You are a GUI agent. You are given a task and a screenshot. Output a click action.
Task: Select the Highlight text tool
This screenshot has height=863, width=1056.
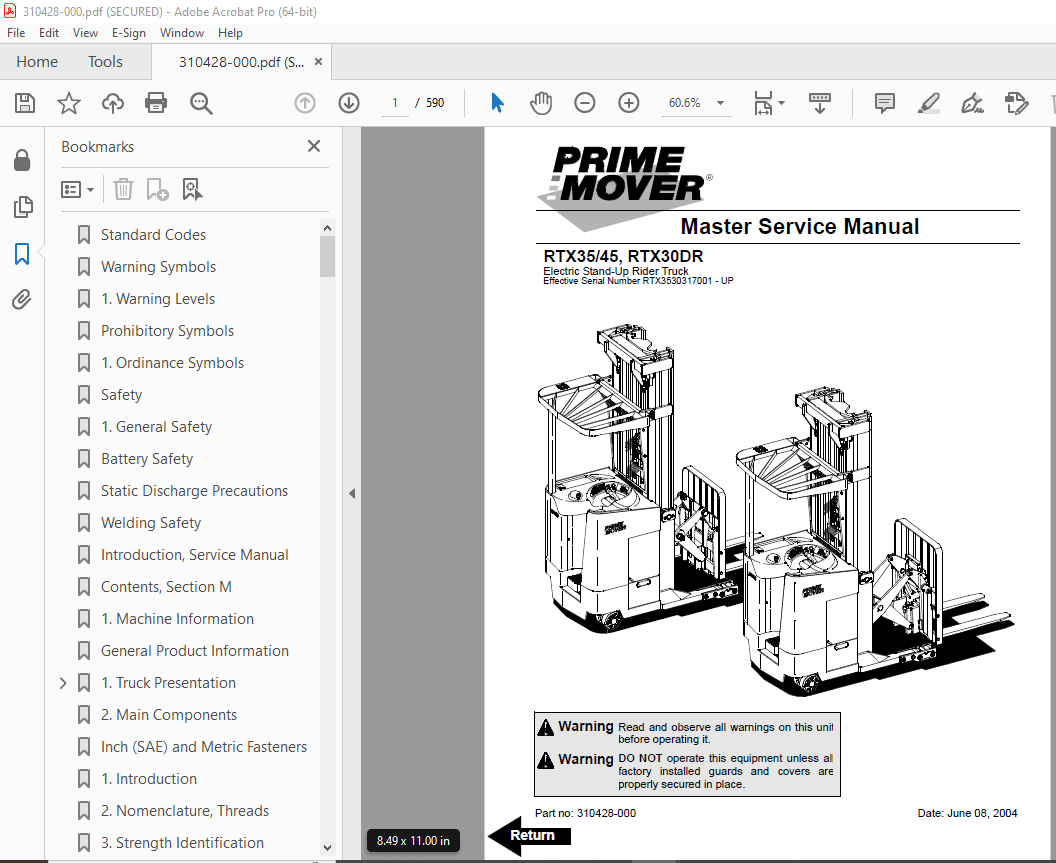(928, 102)
